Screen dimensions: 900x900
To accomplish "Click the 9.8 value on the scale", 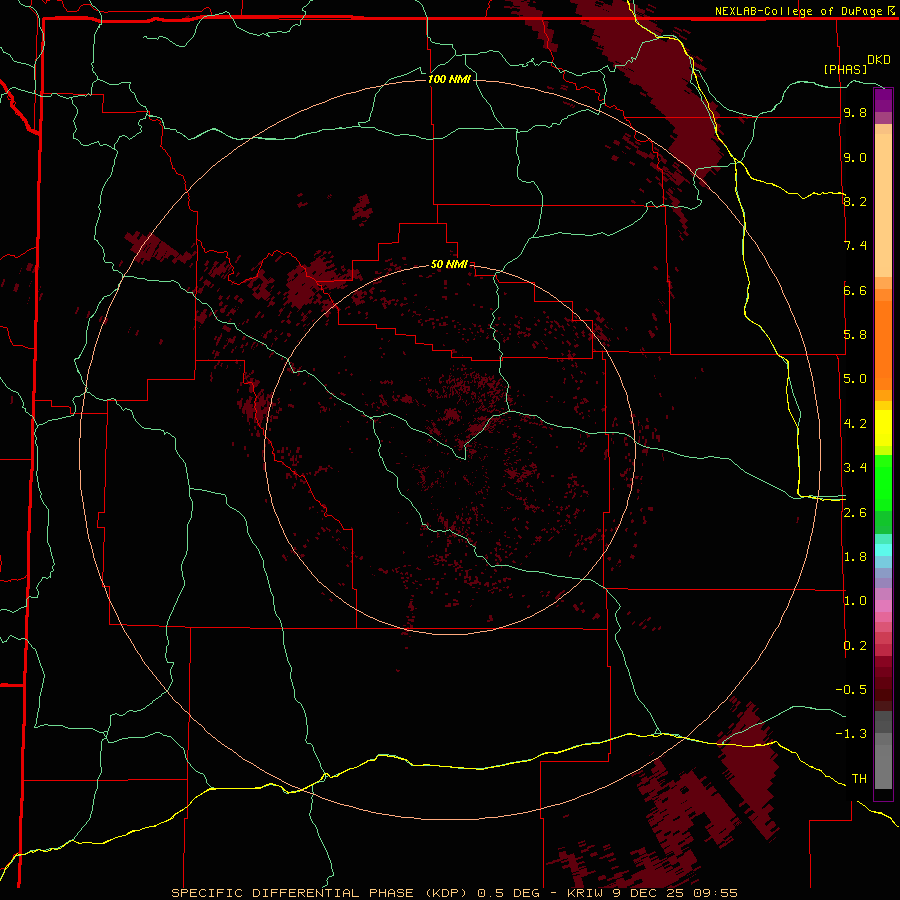I will point(855,112).
